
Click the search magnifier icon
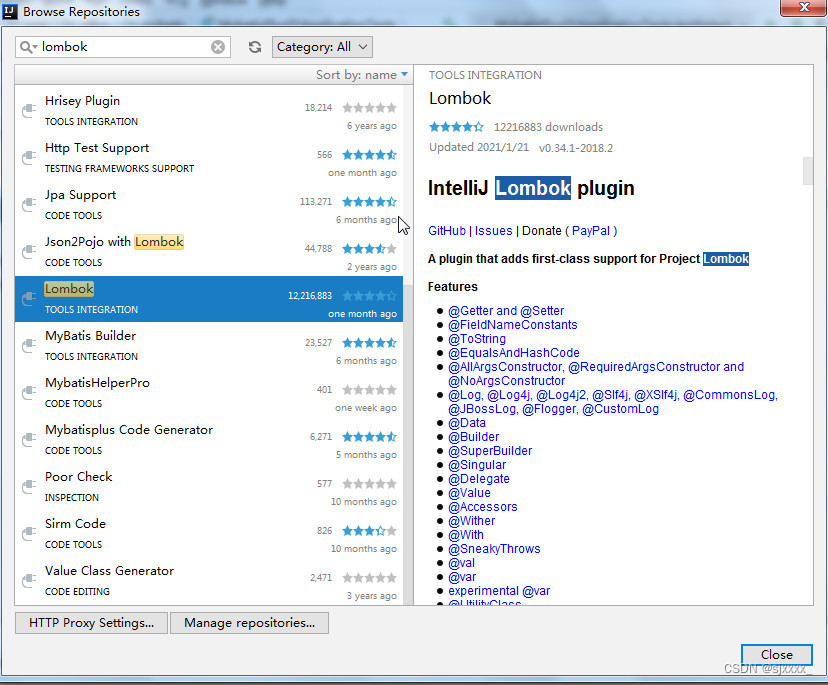(27, 47)
